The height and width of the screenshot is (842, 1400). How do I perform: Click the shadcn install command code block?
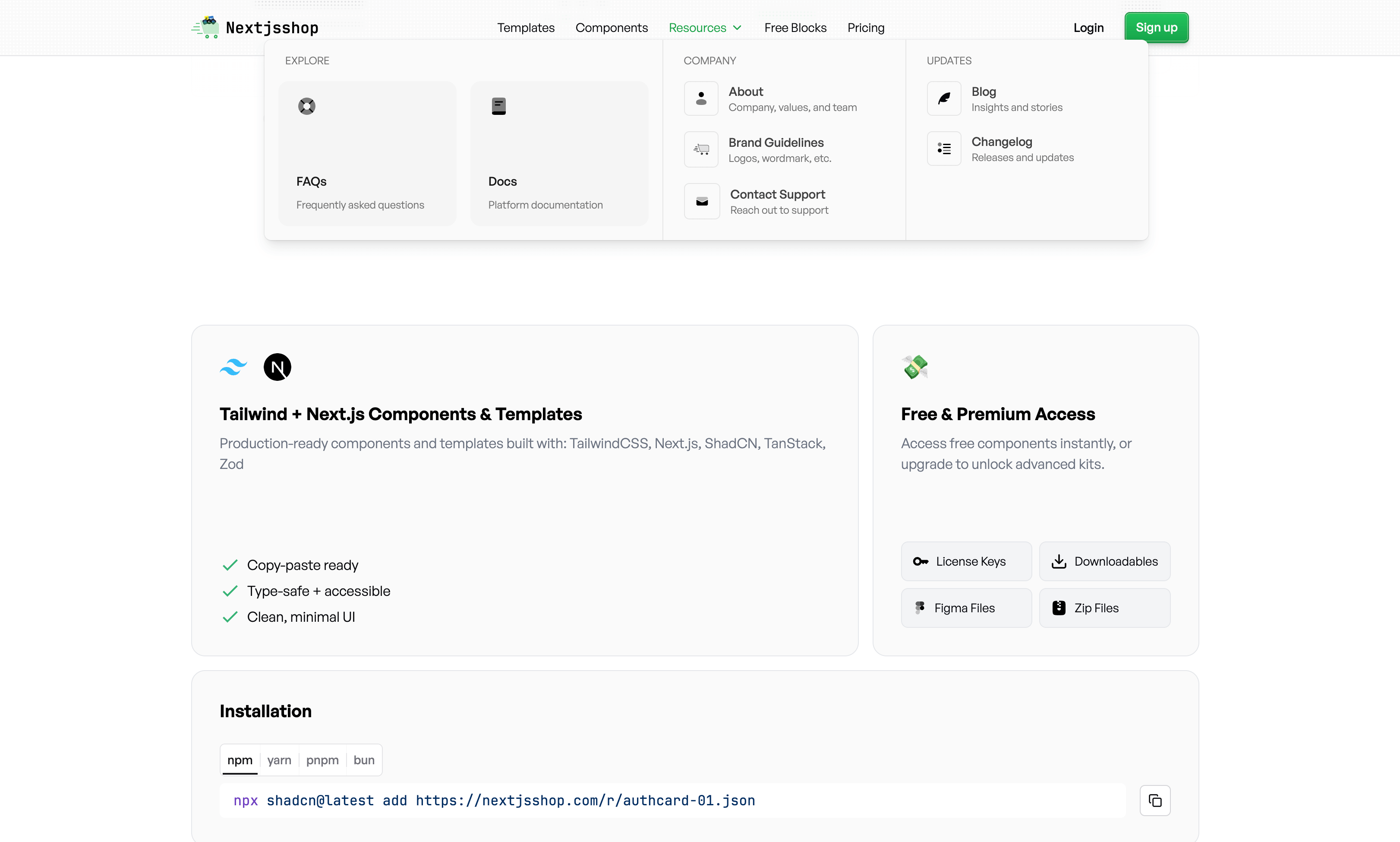click(672, 801)
